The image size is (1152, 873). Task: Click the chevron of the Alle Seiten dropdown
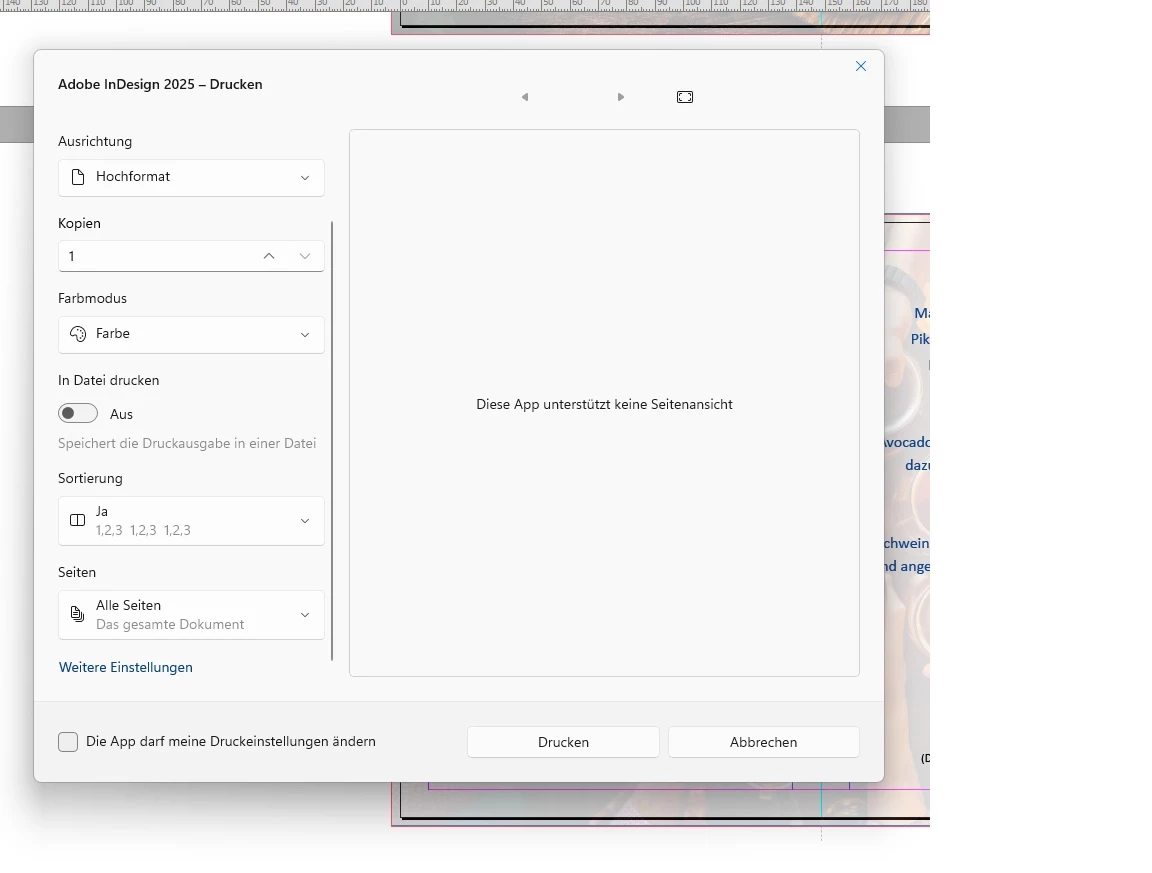coord(305,615)
